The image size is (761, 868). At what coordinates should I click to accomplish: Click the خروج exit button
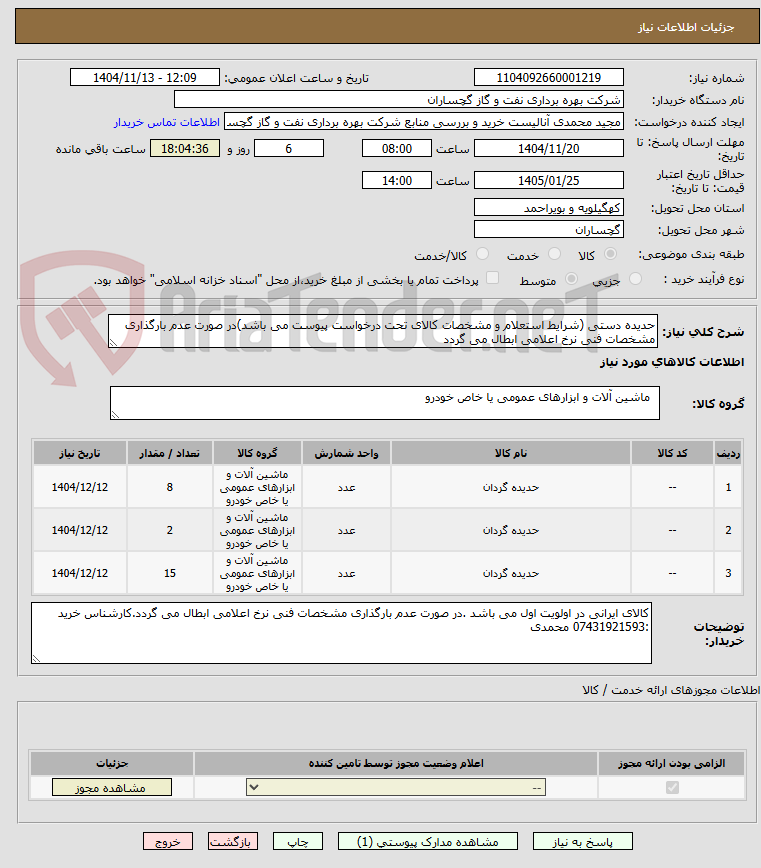[x=168, y=841]
